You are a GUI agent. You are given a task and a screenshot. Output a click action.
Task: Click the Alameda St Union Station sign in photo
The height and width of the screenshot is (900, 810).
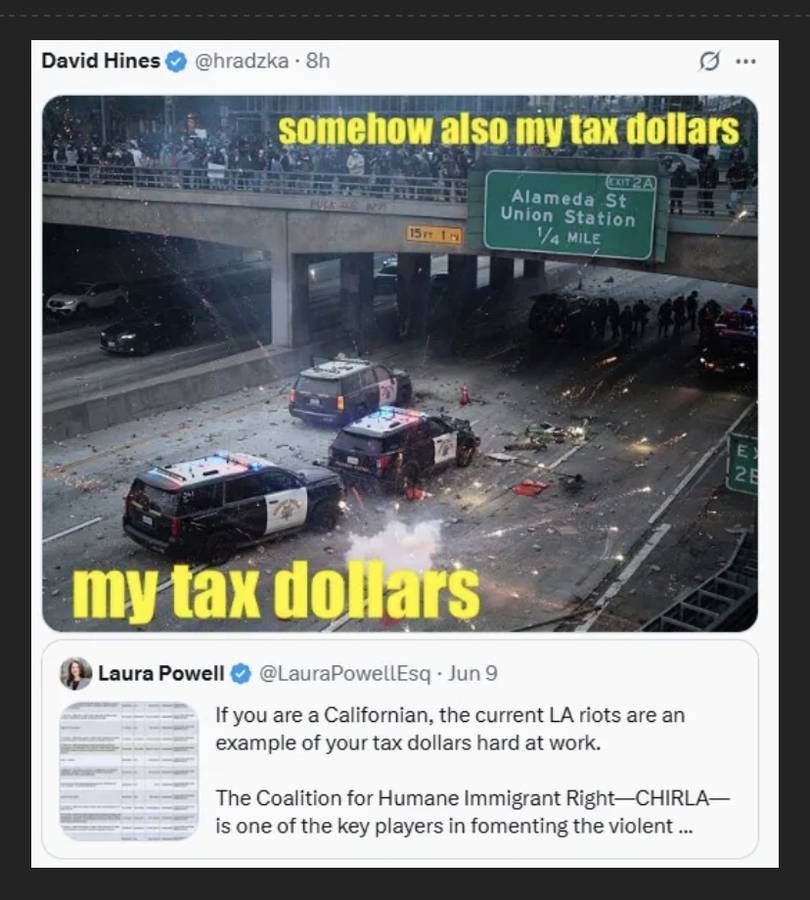coord(569,215)
